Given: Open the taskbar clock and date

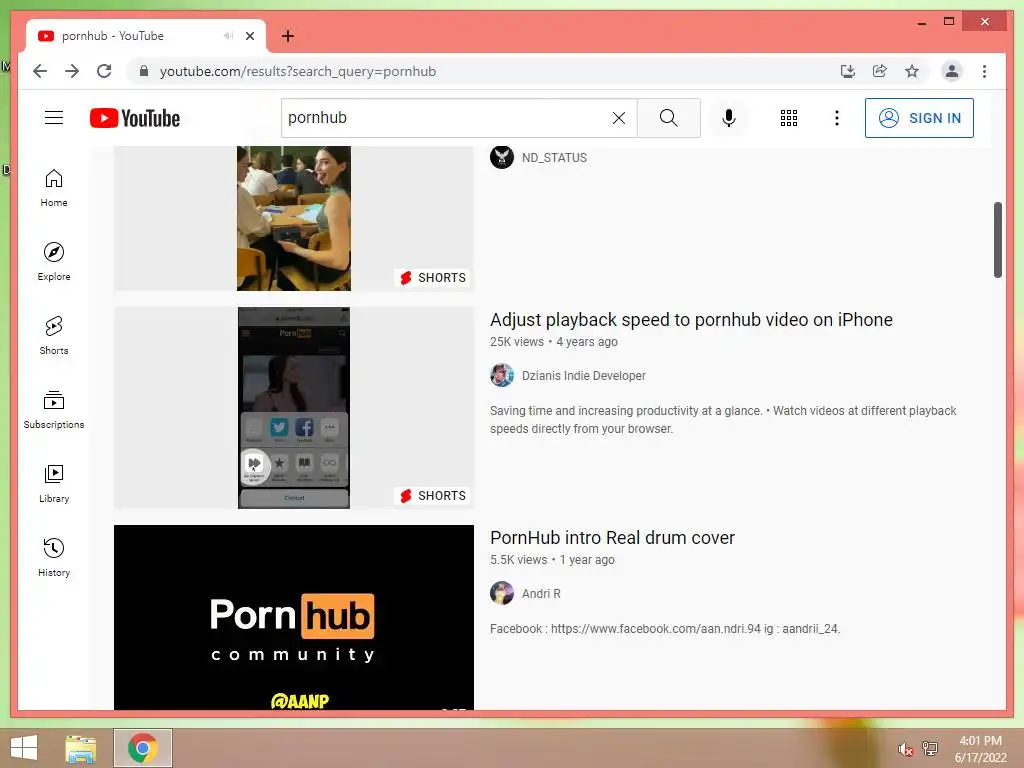Looking at the screenshot, I should tap(980, 749).
